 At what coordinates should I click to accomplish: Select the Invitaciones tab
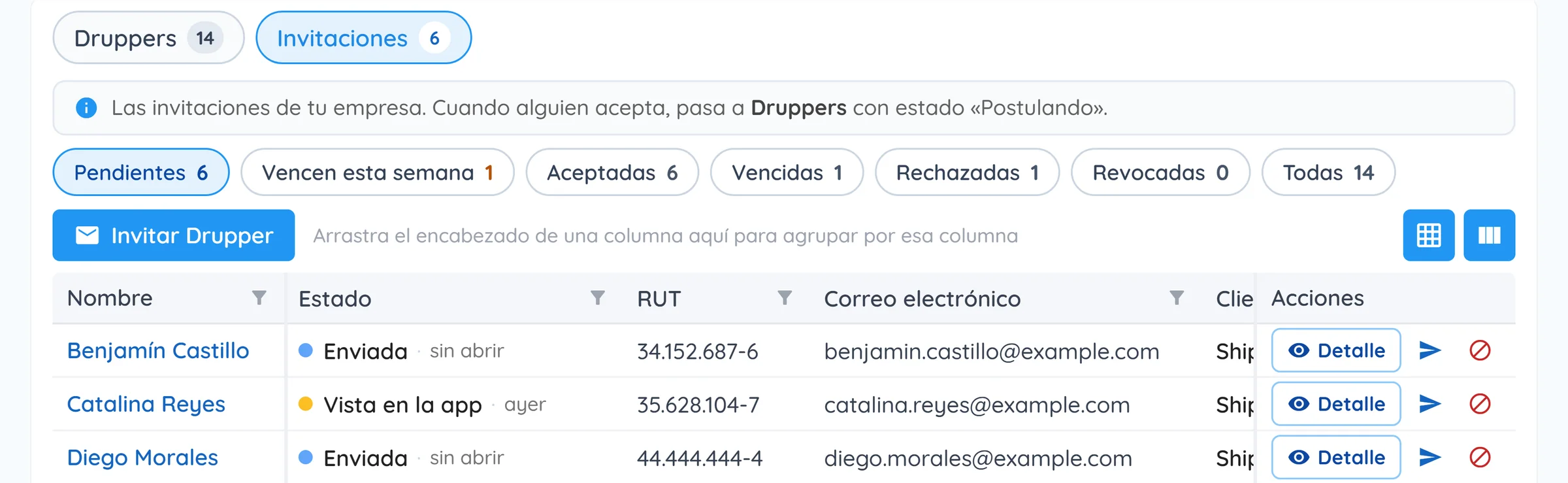pyautogui.click(x=363, y=38)
